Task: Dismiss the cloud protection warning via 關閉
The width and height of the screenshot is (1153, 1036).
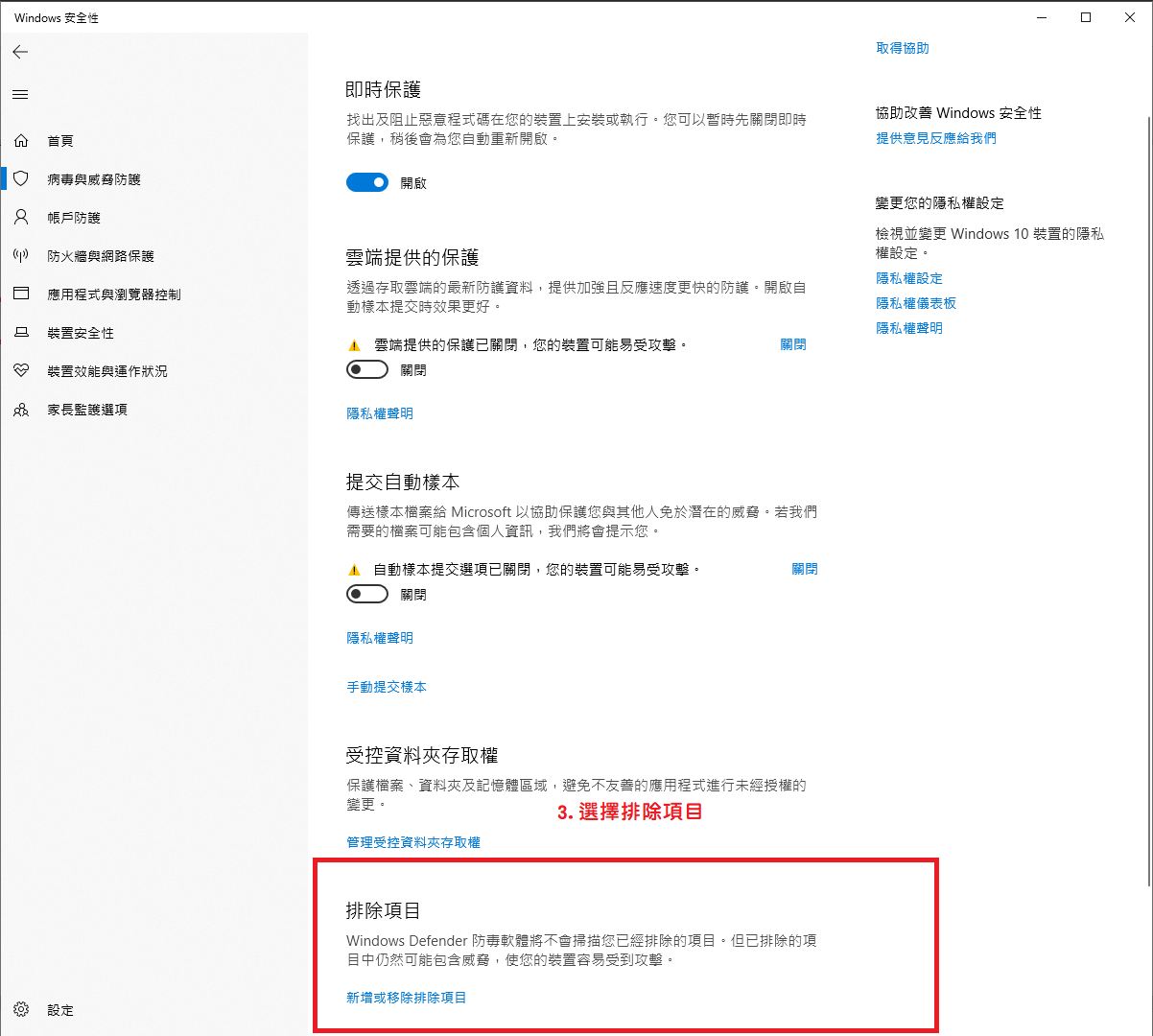Action: [793, 344]
